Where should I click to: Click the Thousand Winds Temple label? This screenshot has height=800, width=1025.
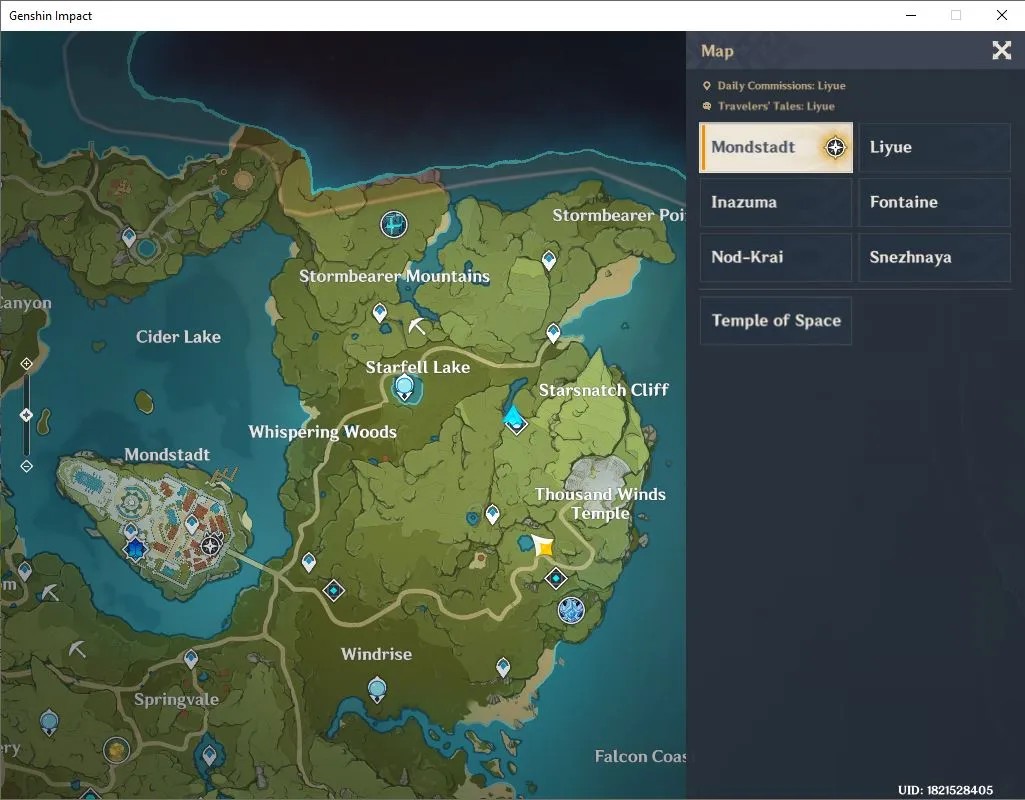coord(600,503)
